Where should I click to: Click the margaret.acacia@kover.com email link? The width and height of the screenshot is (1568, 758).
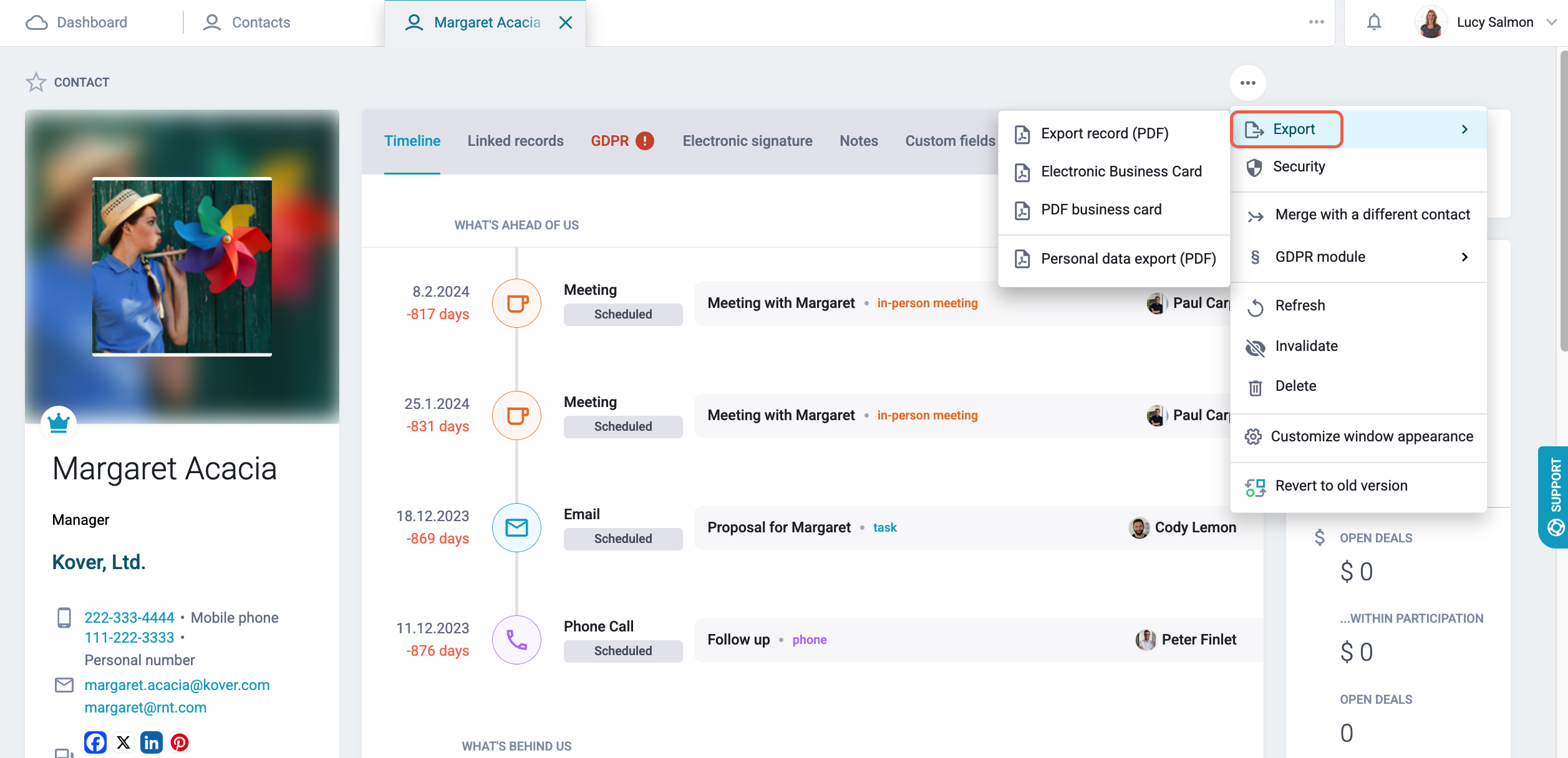(x=177, y=685)
